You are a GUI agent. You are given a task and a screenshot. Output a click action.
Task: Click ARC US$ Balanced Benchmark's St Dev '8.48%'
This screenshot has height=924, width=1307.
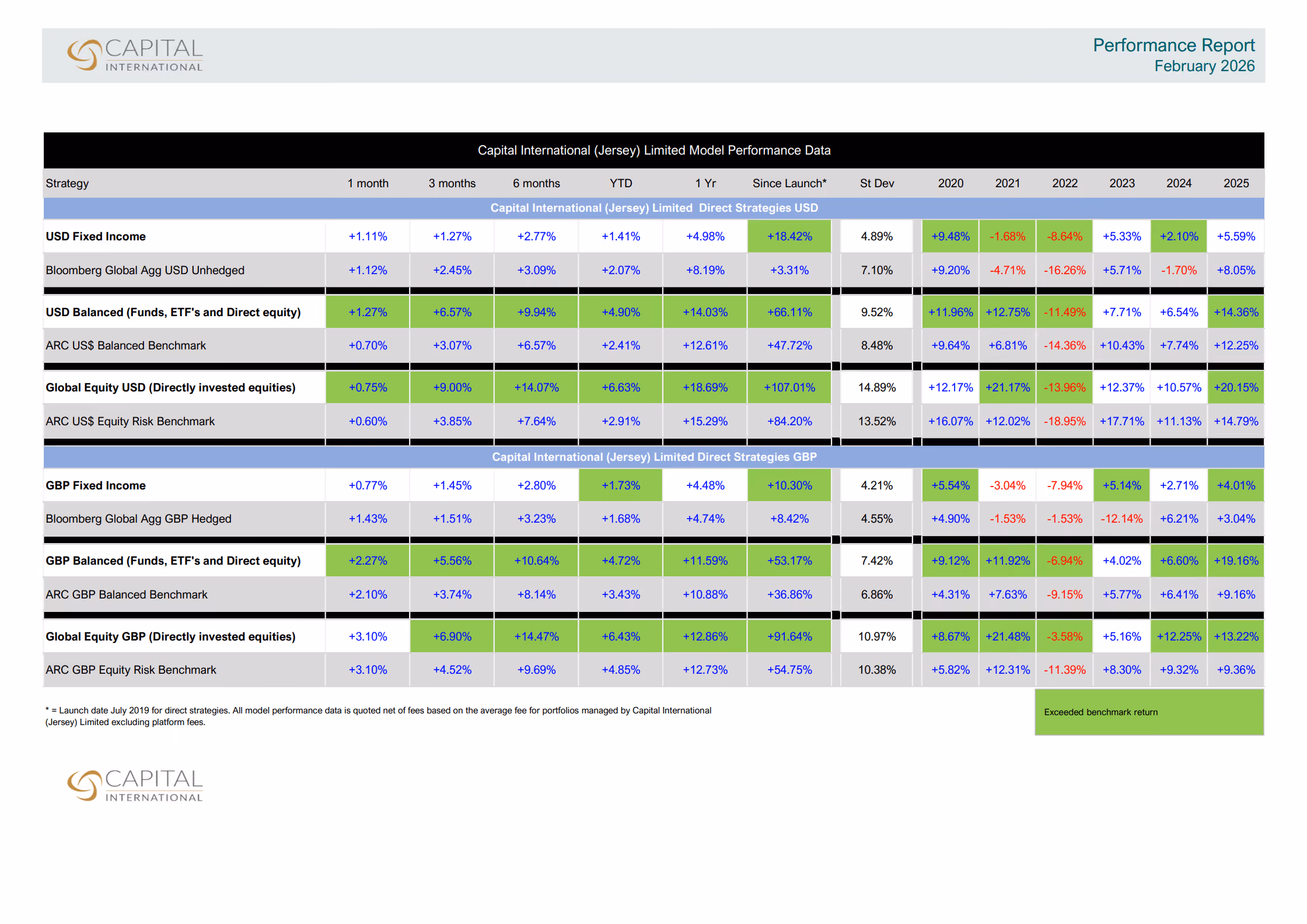coord(877,345)
